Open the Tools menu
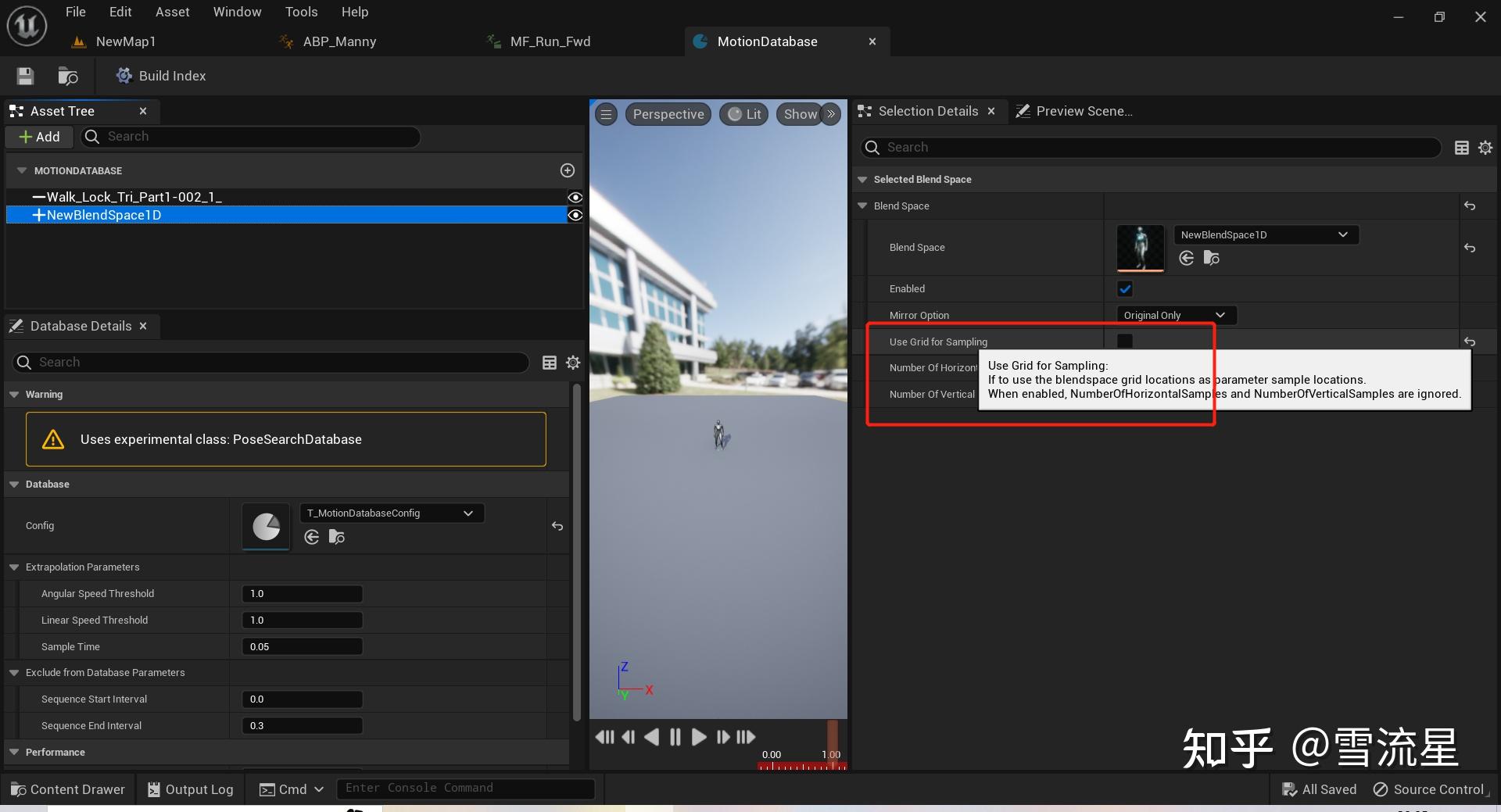This screenshot has height=812, width=1501. click(x=301, y=12)
